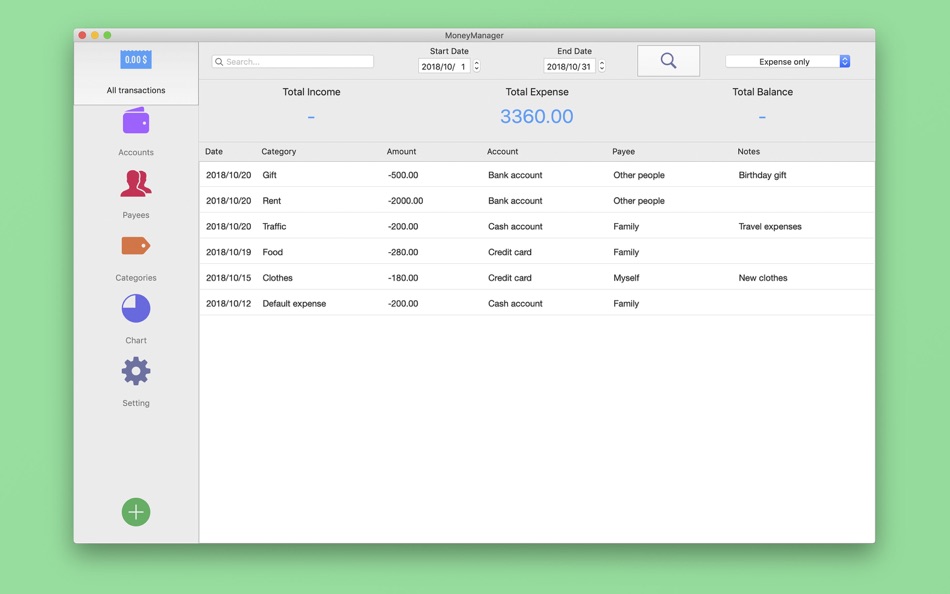Sort by the Payee column header

(623, 152)
